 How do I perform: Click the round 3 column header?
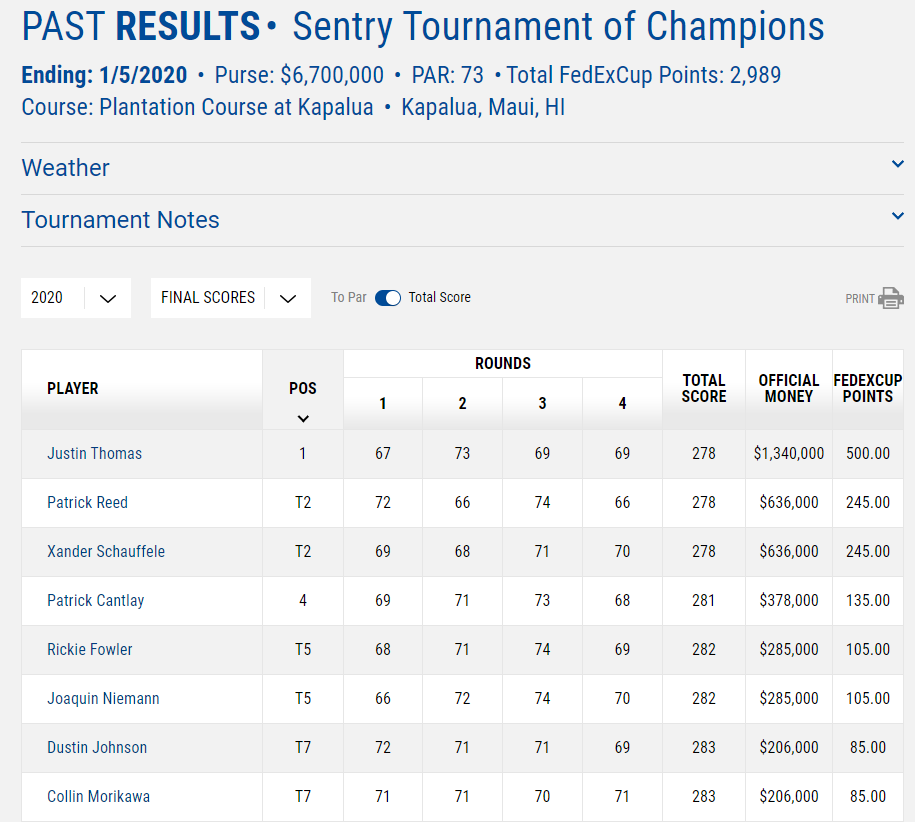coord(542,403)
